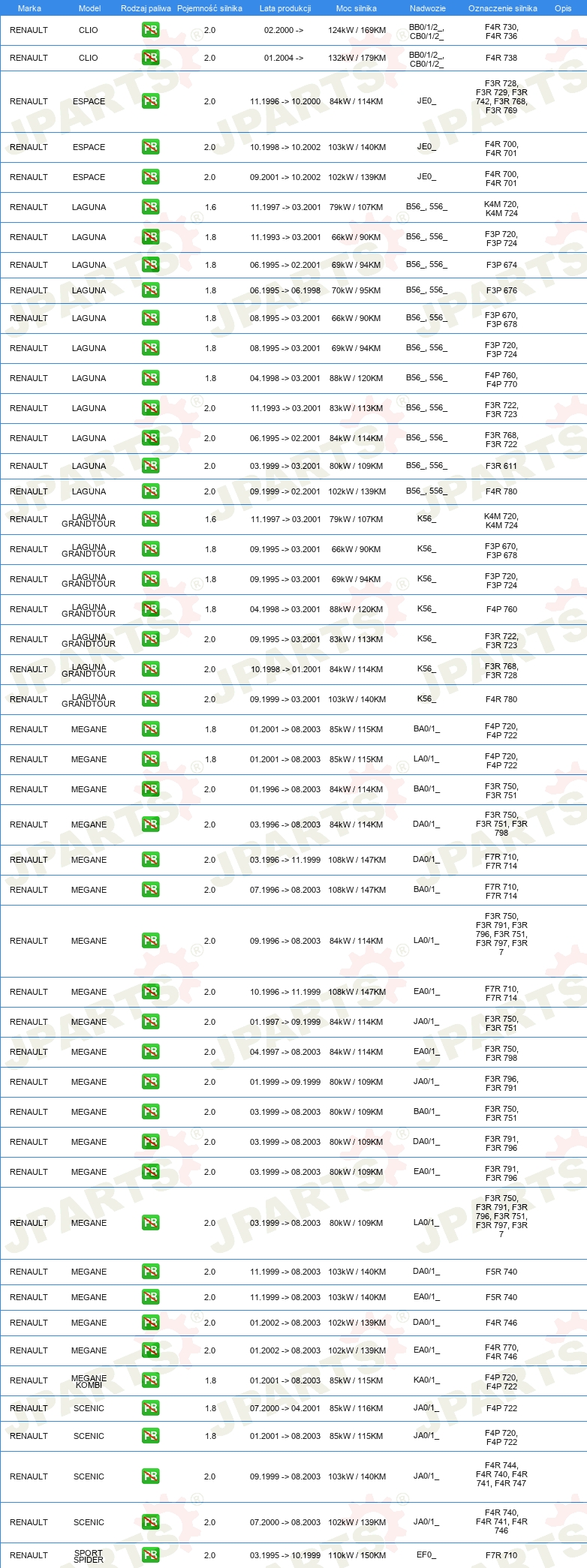Select the petrol icon in LAGUNA F3R 611 row
The height and width of the screenshot is (1568, 587).
point(150,466)
